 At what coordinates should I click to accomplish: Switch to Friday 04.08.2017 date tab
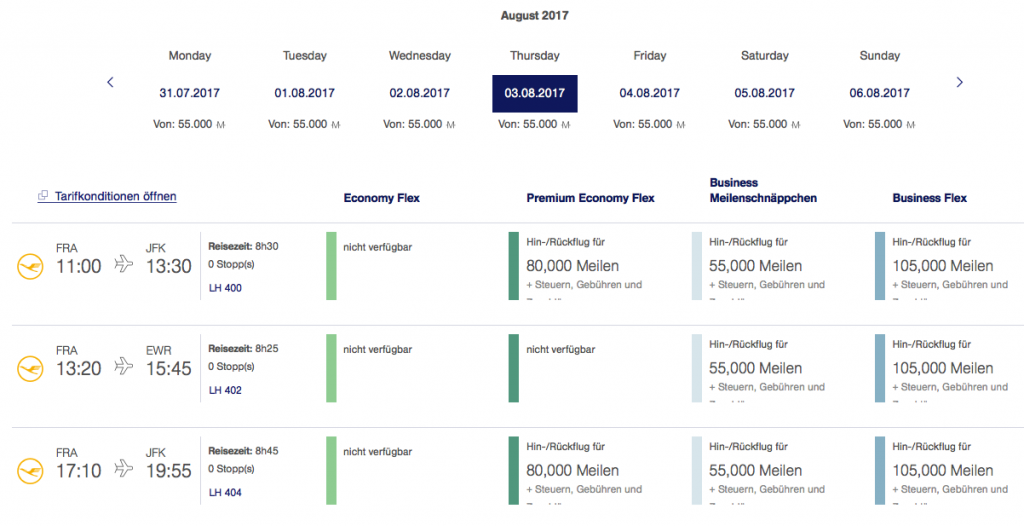coord(649,93)
